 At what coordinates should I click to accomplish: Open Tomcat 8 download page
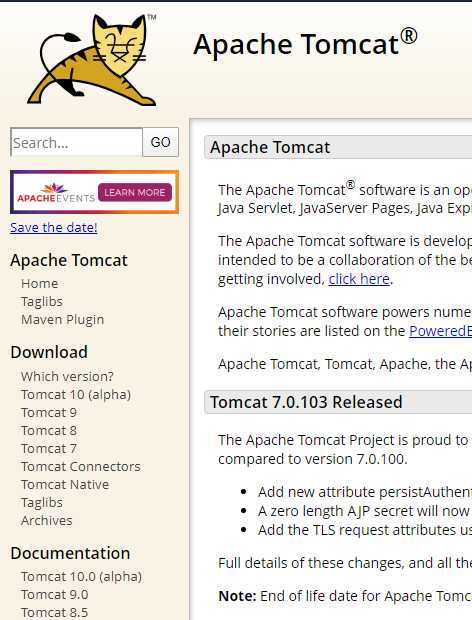point(49,430)
